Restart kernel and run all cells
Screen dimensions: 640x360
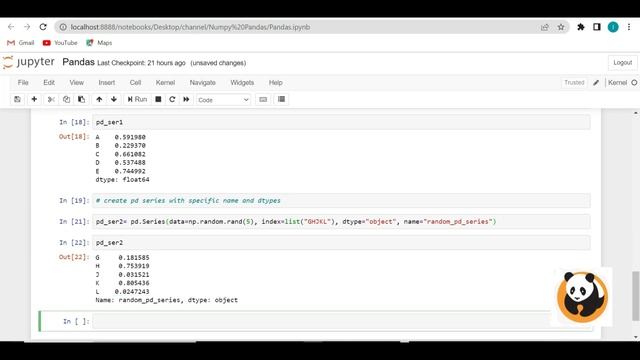[186, 99]
